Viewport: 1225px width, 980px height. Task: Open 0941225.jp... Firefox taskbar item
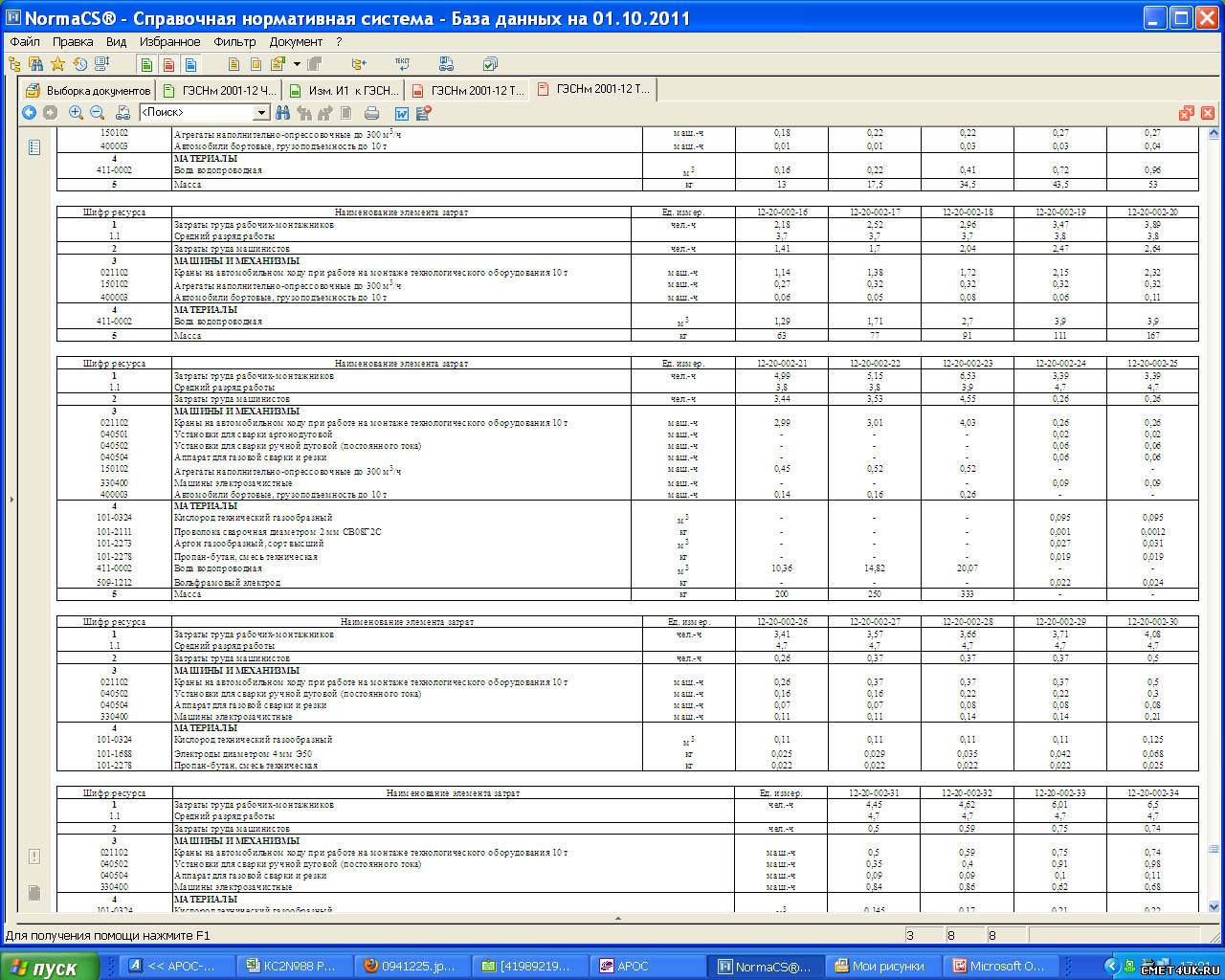[x=412, y=966]
